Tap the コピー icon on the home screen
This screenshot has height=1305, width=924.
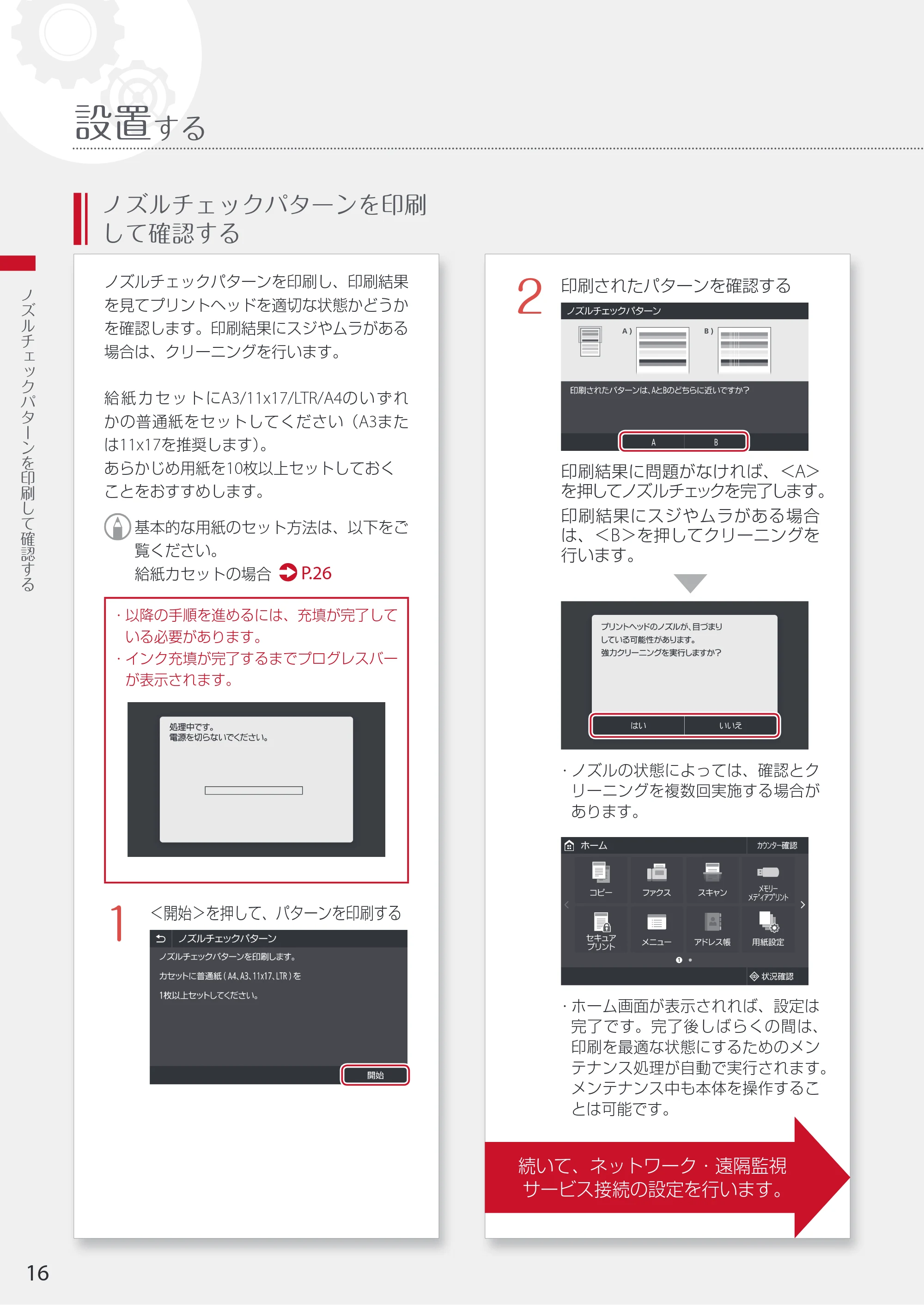(601, 880)
